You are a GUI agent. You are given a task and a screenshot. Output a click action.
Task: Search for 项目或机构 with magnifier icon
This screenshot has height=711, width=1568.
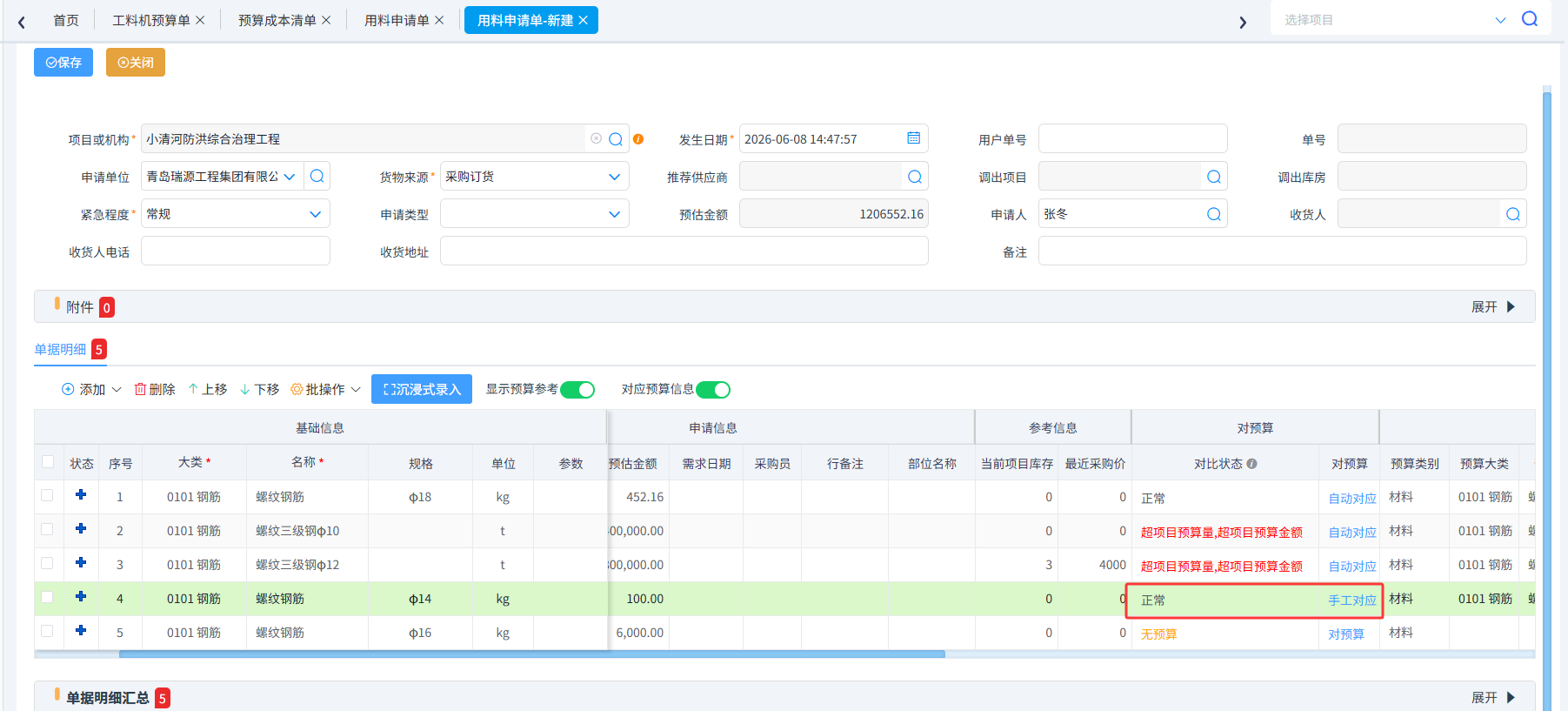tap(616, 139)
